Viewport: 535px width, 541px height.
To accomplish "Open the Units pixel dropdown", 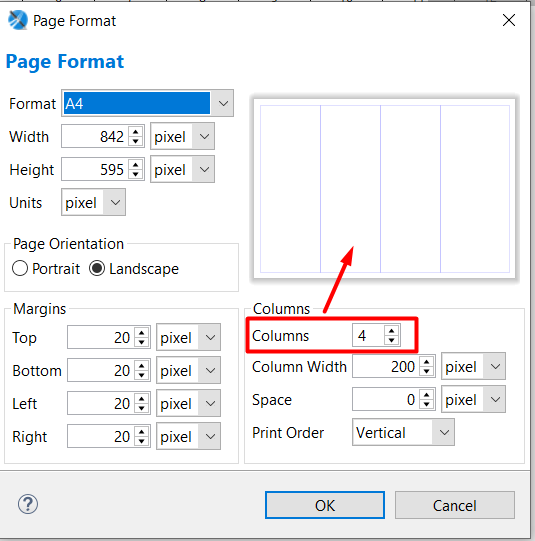I will [x=115, y=202].
